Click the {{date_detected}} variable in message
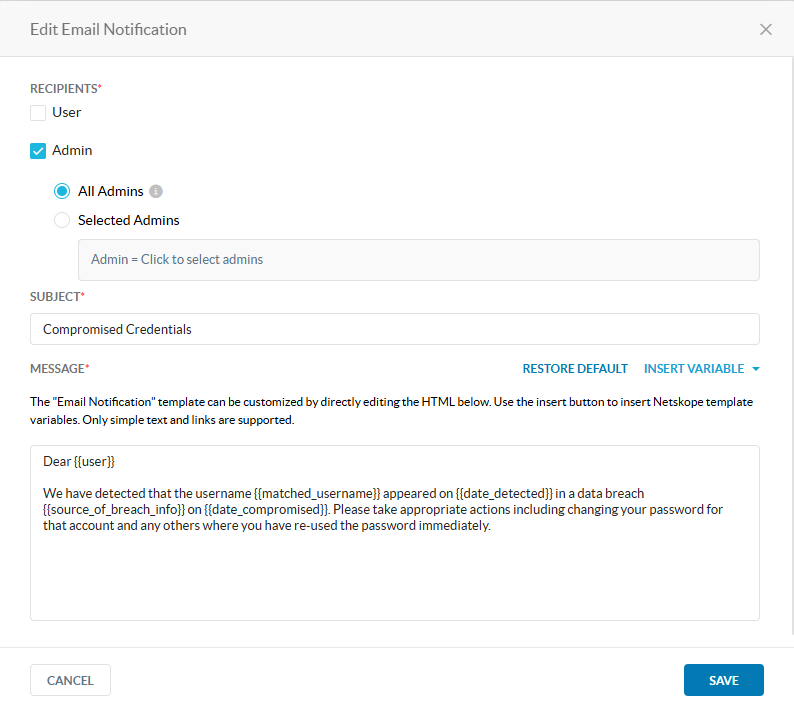 504,493
